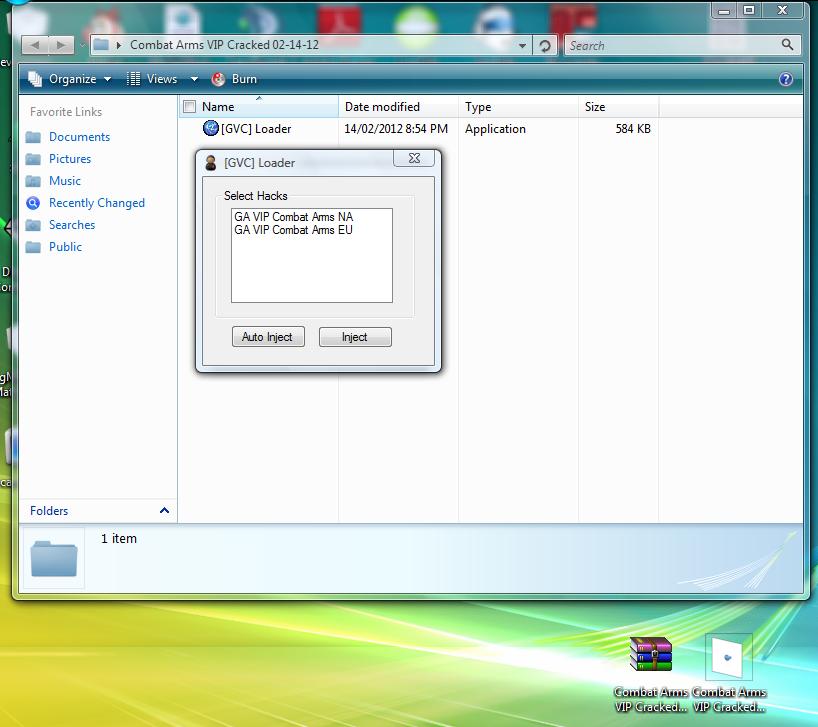
Task: Click the Public folder icon
Action: click(33, 247)
